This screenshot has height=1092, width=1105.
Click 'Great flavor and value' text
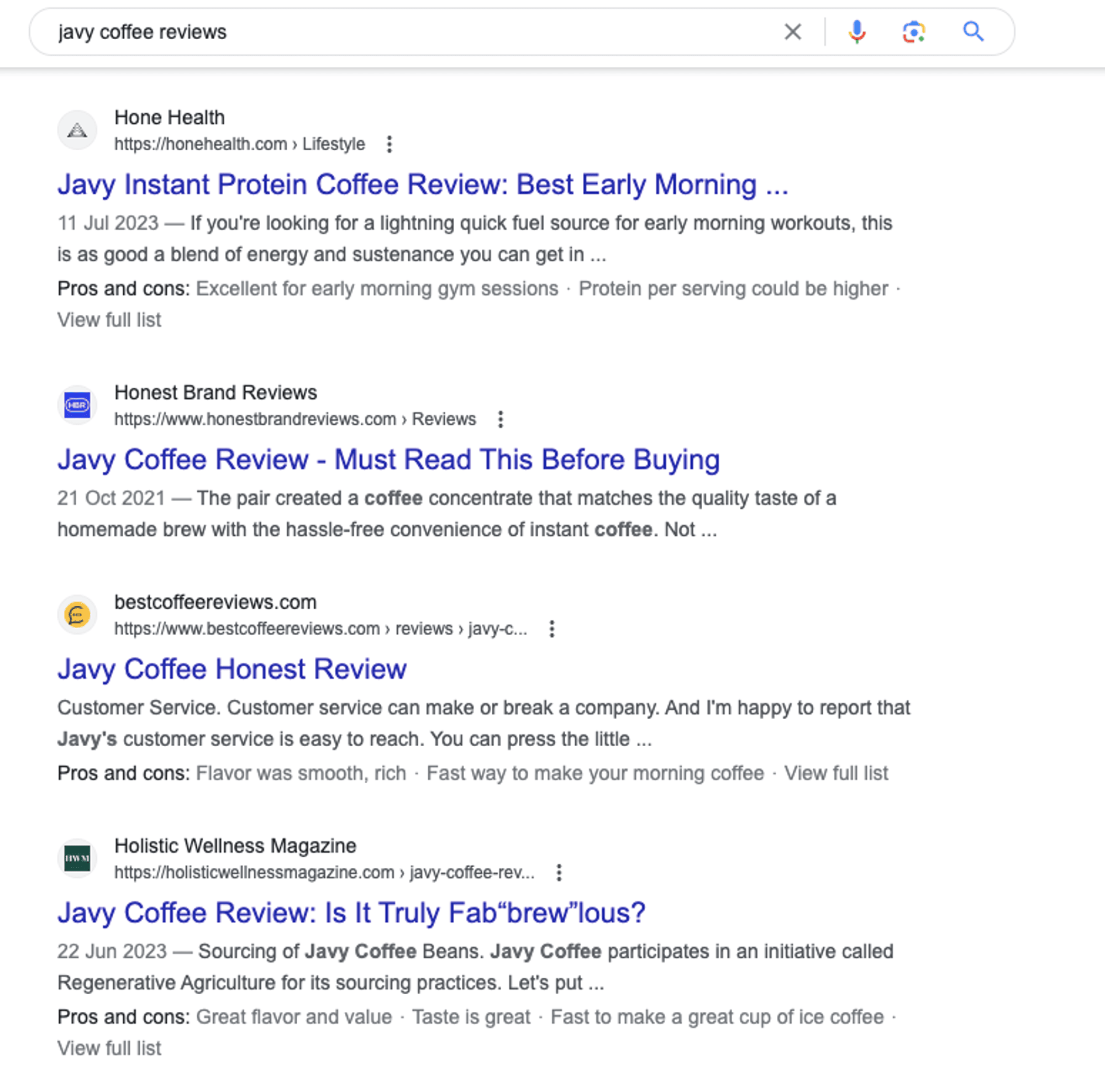pos(294,1016)
